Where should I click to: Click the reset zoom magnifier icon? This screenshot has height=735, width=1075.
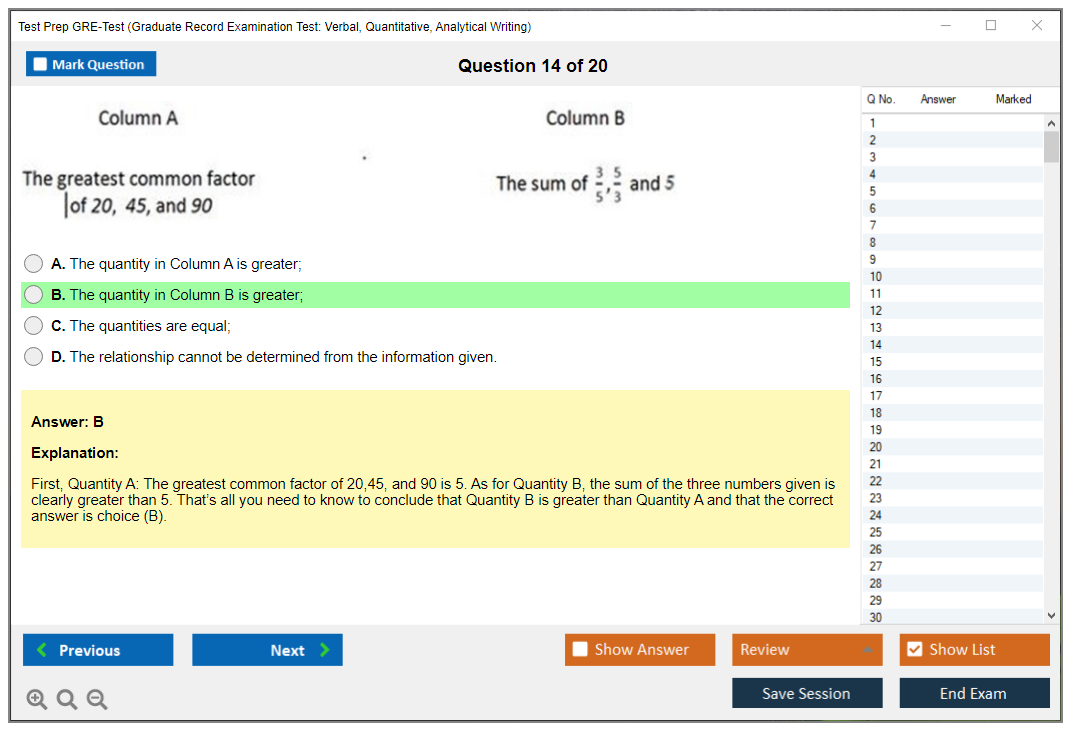coord(67,700)
